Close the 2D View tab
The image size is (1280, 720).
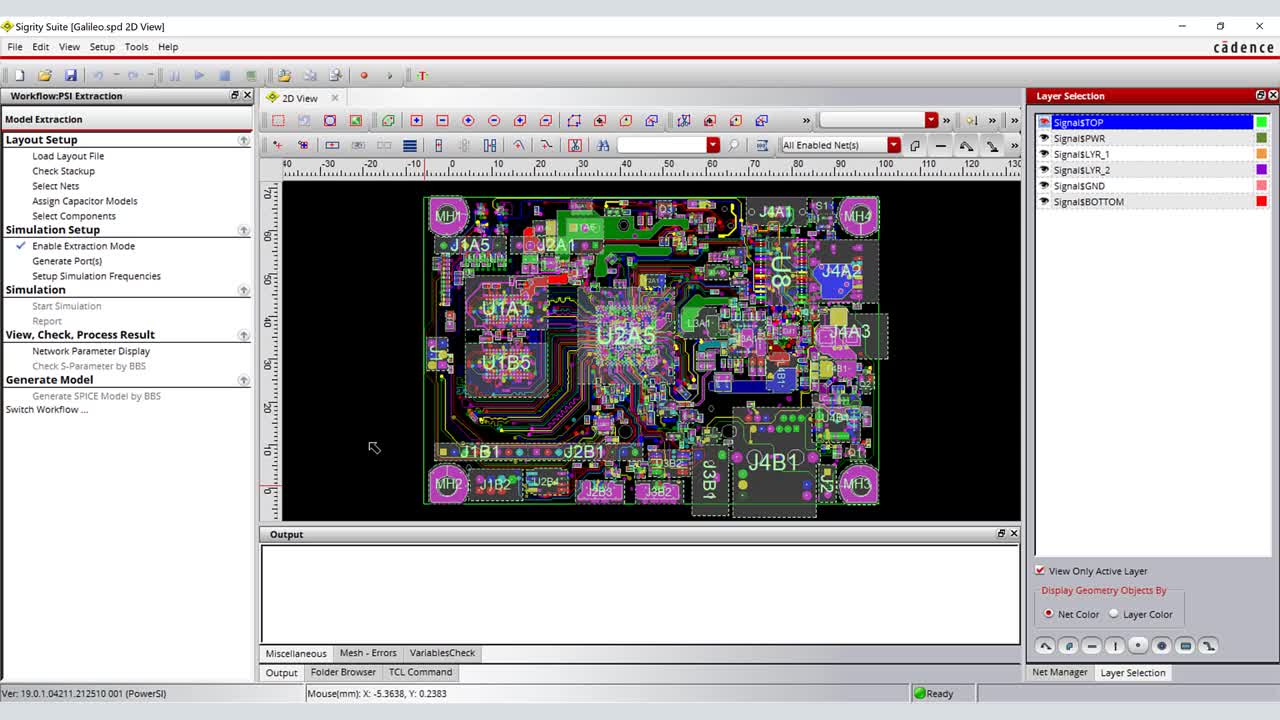click(x=335, y=98)
